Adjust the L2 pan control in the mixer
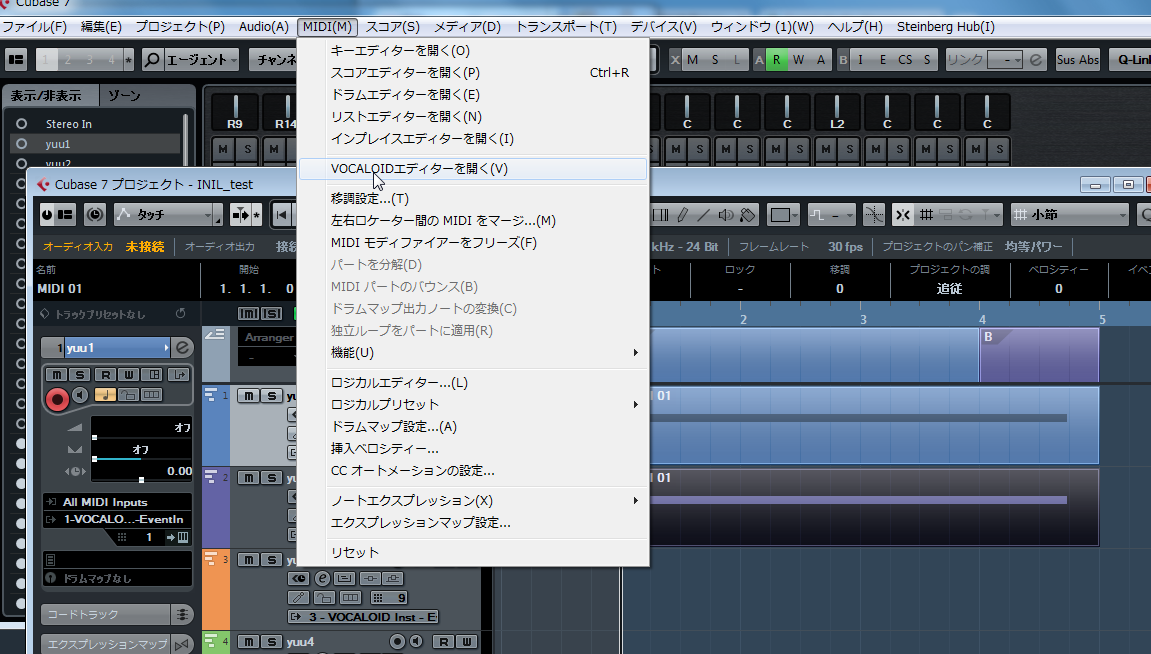 click(837, 113)
